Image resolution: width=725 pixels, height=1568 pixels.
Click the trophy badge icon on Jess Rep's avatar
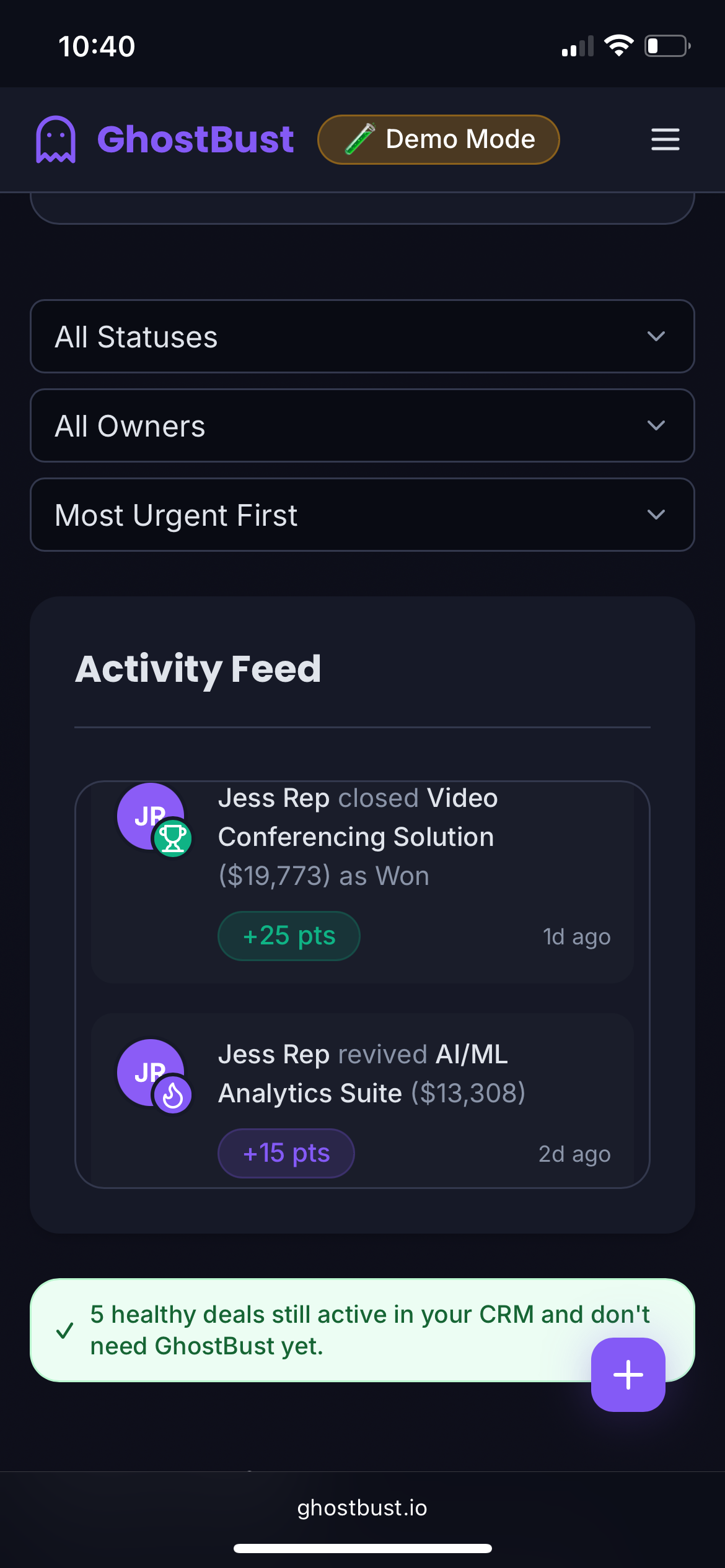click(x=172, y=839)
